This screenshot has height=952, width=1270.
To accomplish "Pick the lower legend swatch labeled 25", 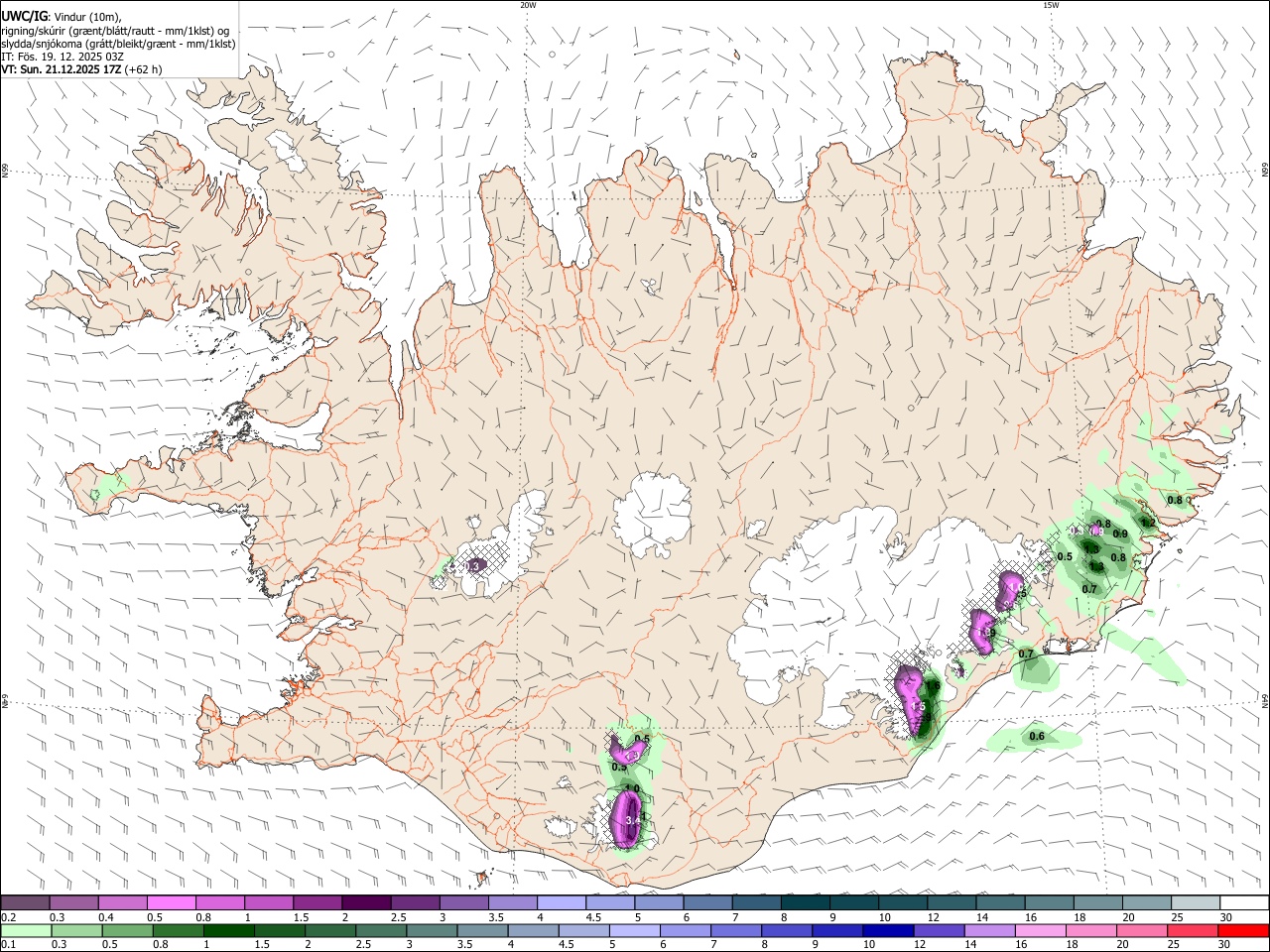I will click(x=1192, y=930).
